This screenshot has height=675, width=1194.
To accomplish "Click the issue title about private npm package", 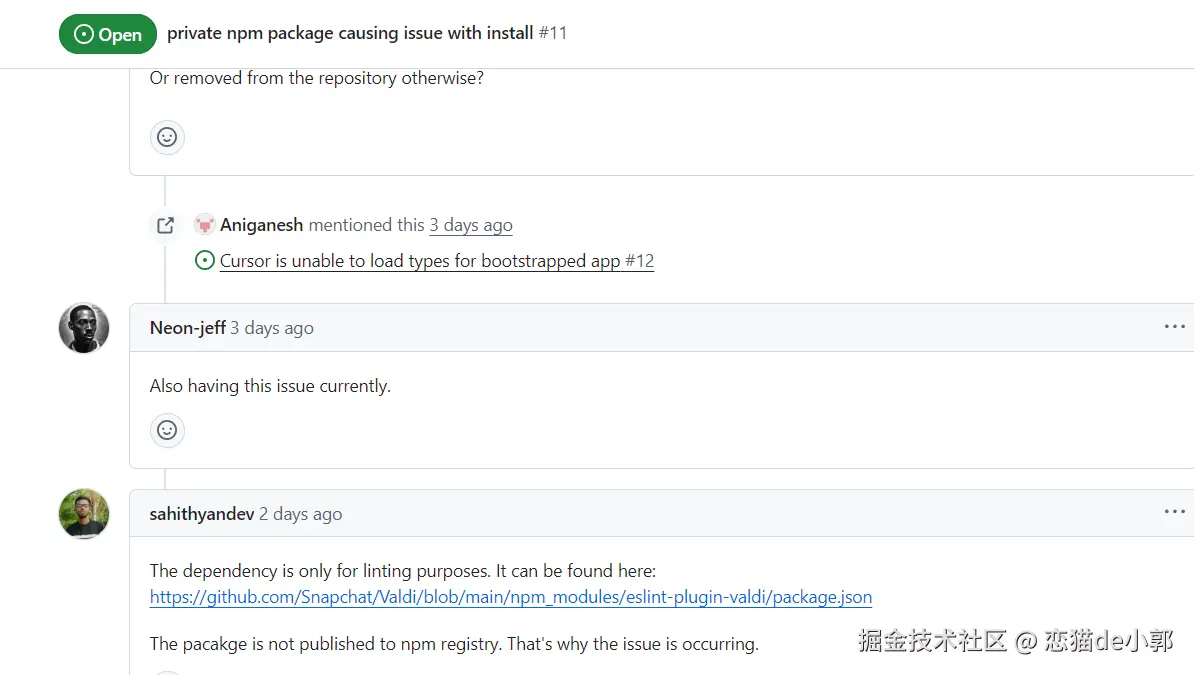I will pyautogui.click(x=349, y=33).
